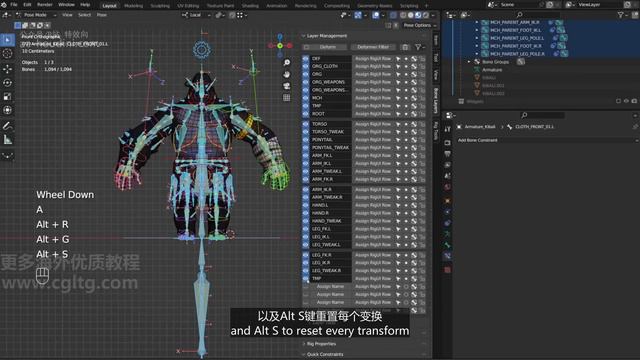
Task: Click the trash icon in Layer Management
Action: pyautogui.click(x=405, y=47)
